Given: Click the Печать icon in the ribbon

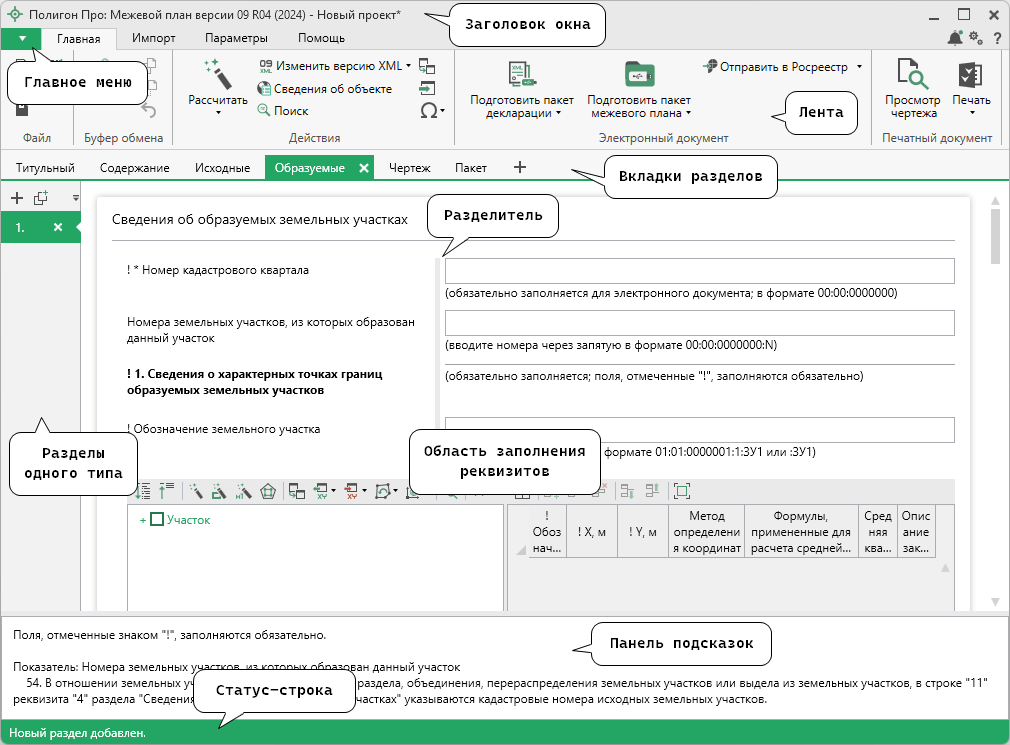Looking at the screenshot, I should pos(970,75).
